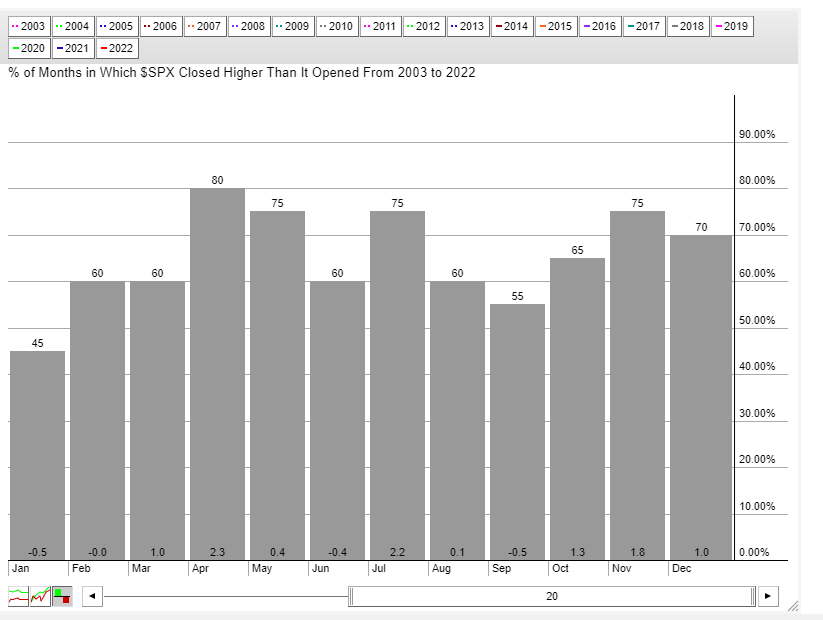This screenshot has height=620, width=823.
Task: Click the September bar showing 55
Action: [x=517, y=432]
